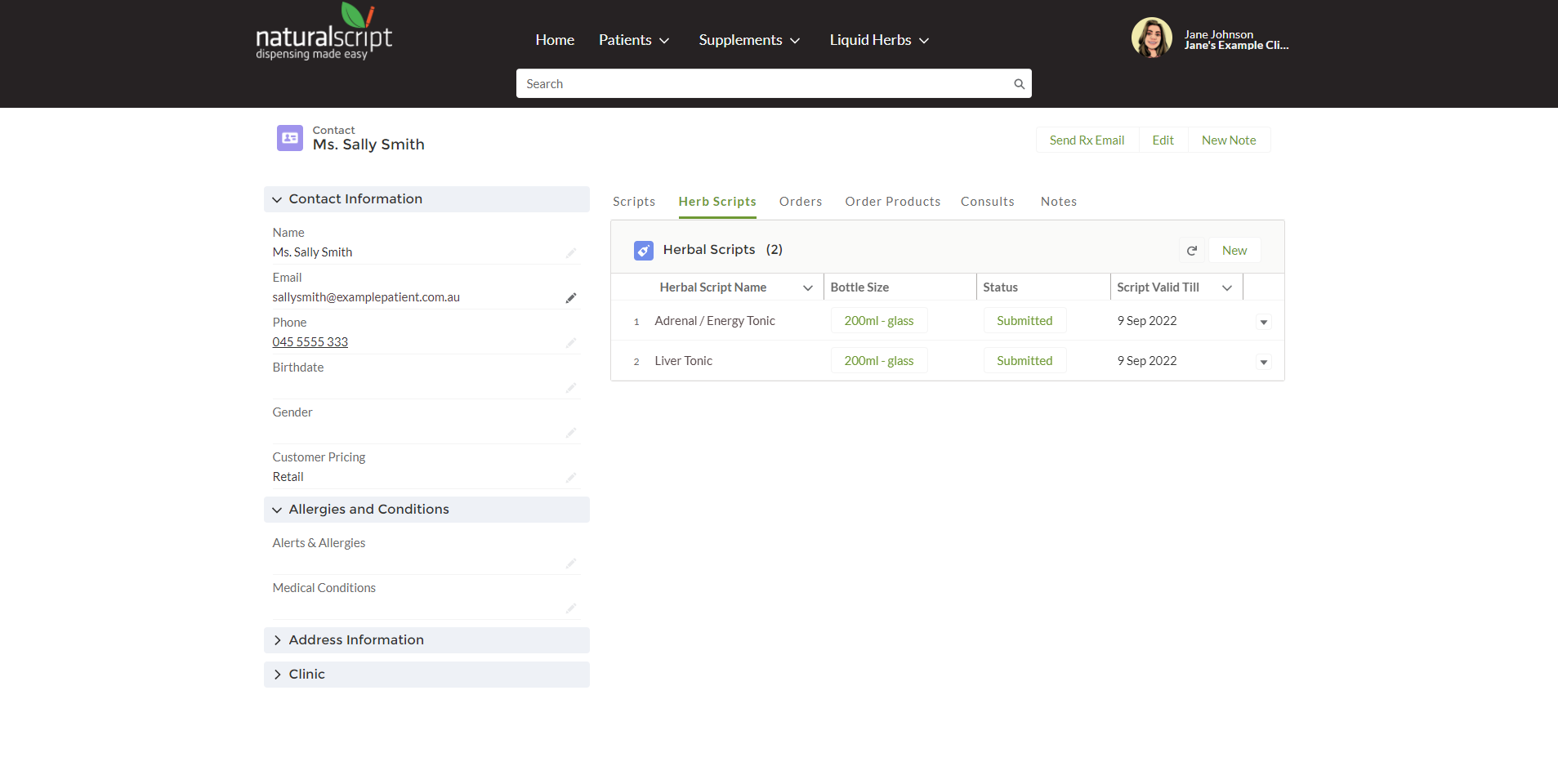Edit the Phone field pencil icon

[x=571, y=343]
